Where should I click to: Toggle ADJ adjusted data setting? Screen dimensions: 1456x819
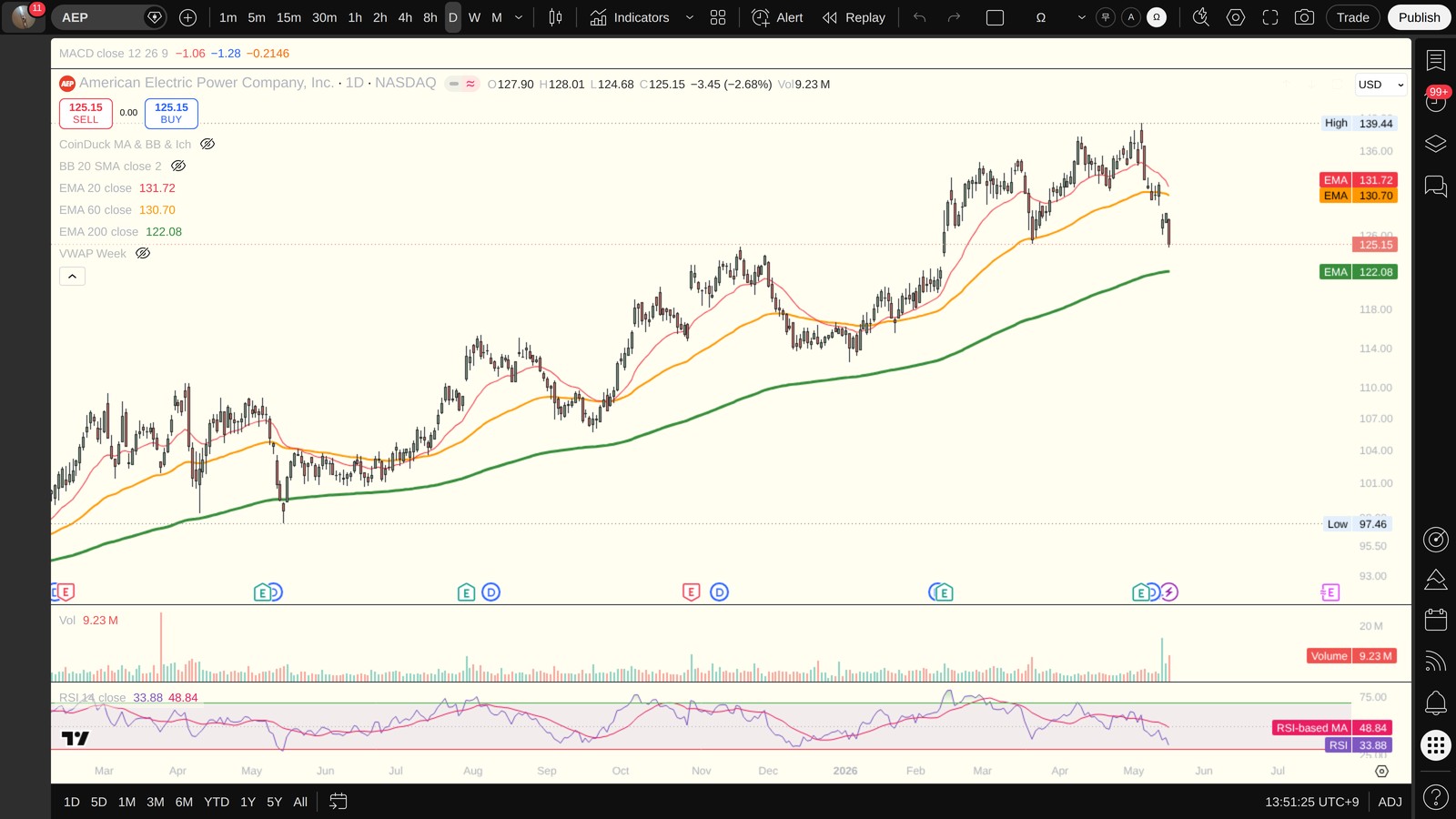click(x=1390, y=802)
